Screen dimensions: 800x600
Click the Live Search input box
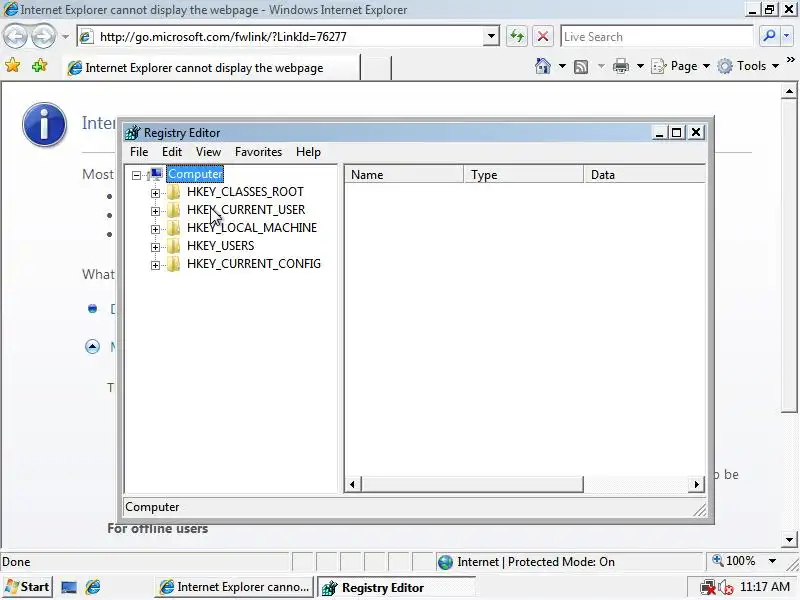click(x=657, y=37)
